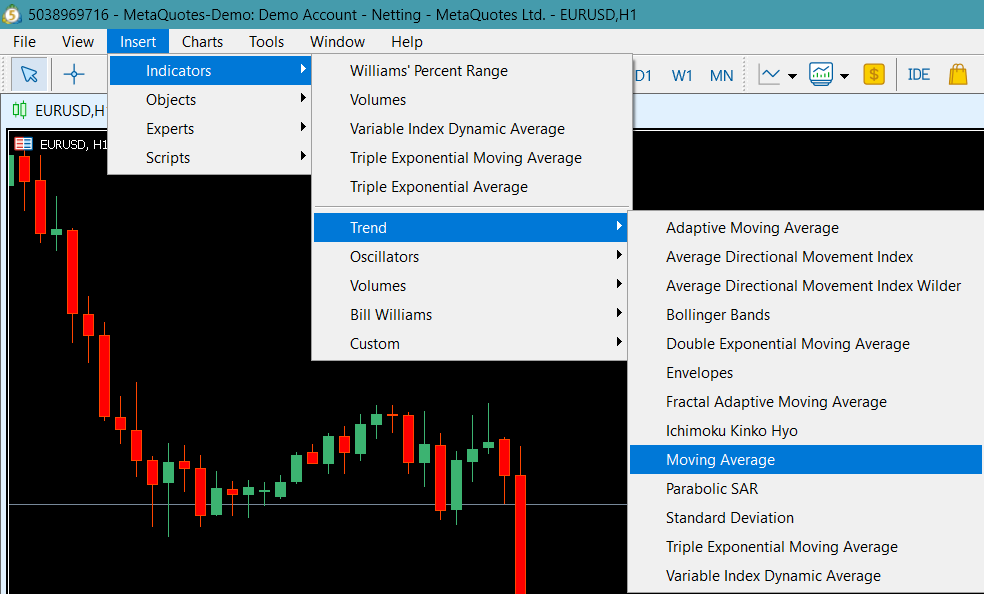The height and width of the screenshot is (594, 984).
Task: Open the Charts menu
Action: click(x=202, y=41)
